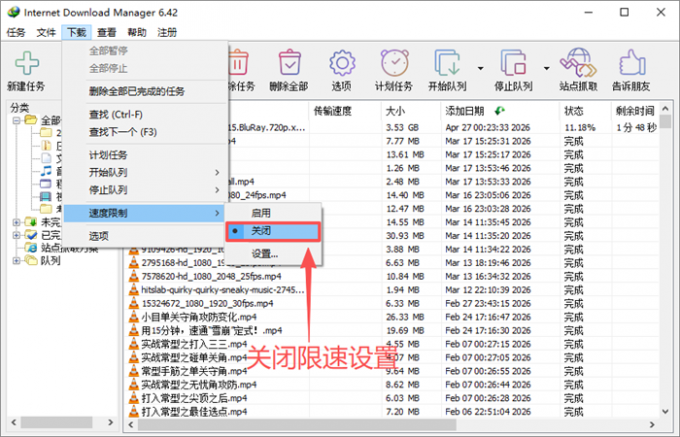Select the programs window category icon in tree
This screenshot has width=680, height=437.
click(x=46, y=184)
